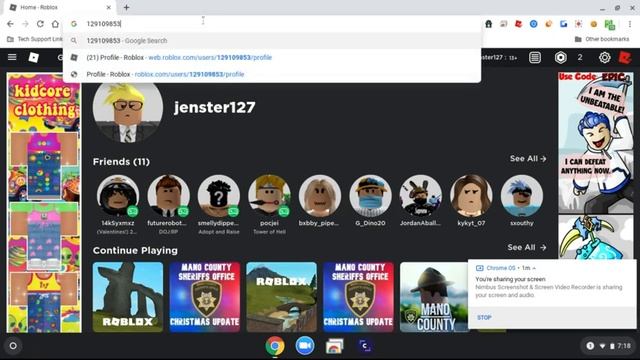
Task: Choose roblox.com profile suggestion
Action: click(272, 74)
